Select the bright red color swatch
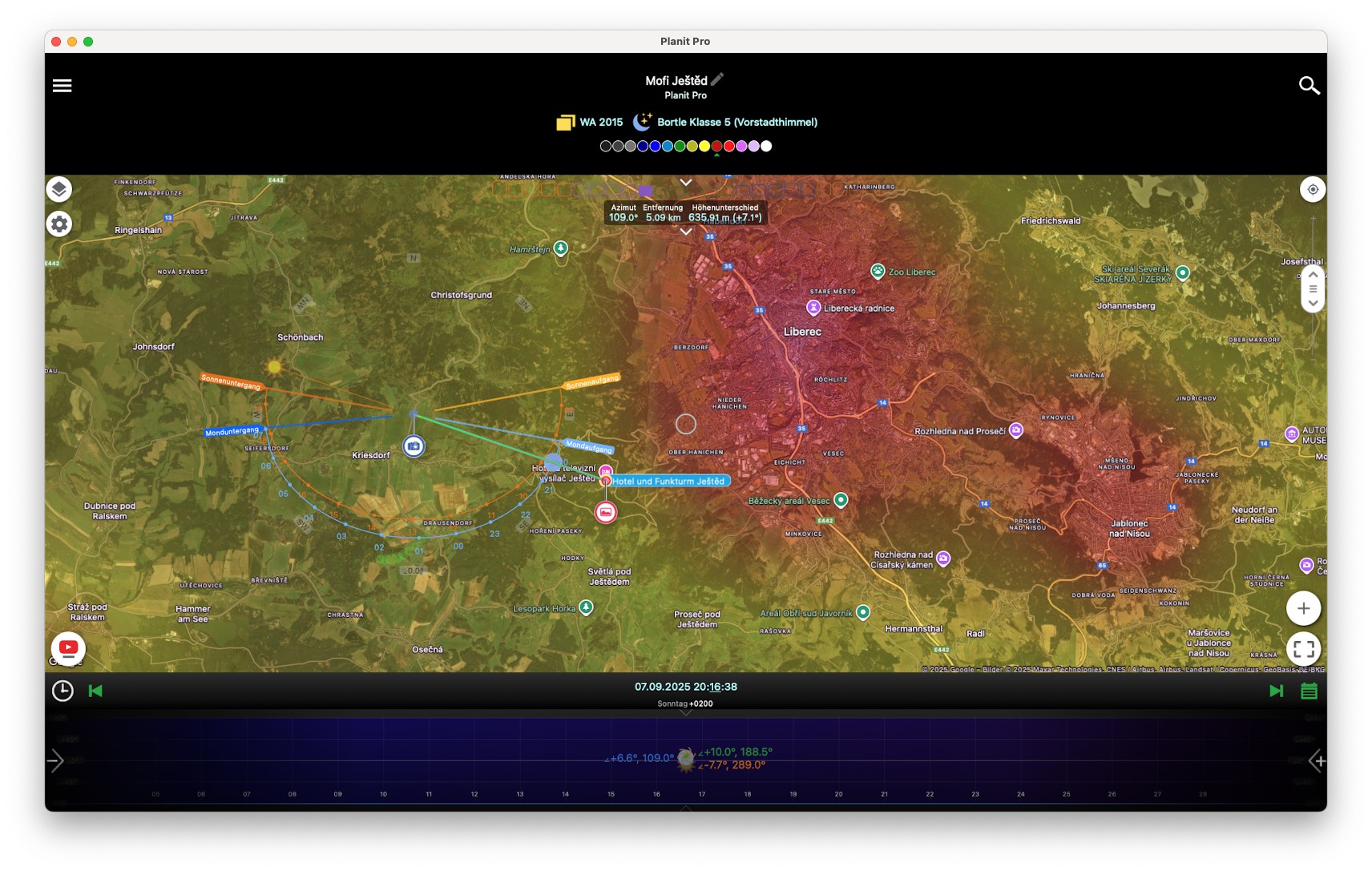Viewport: 1372px width, 871px height. (x=729, y=146)
